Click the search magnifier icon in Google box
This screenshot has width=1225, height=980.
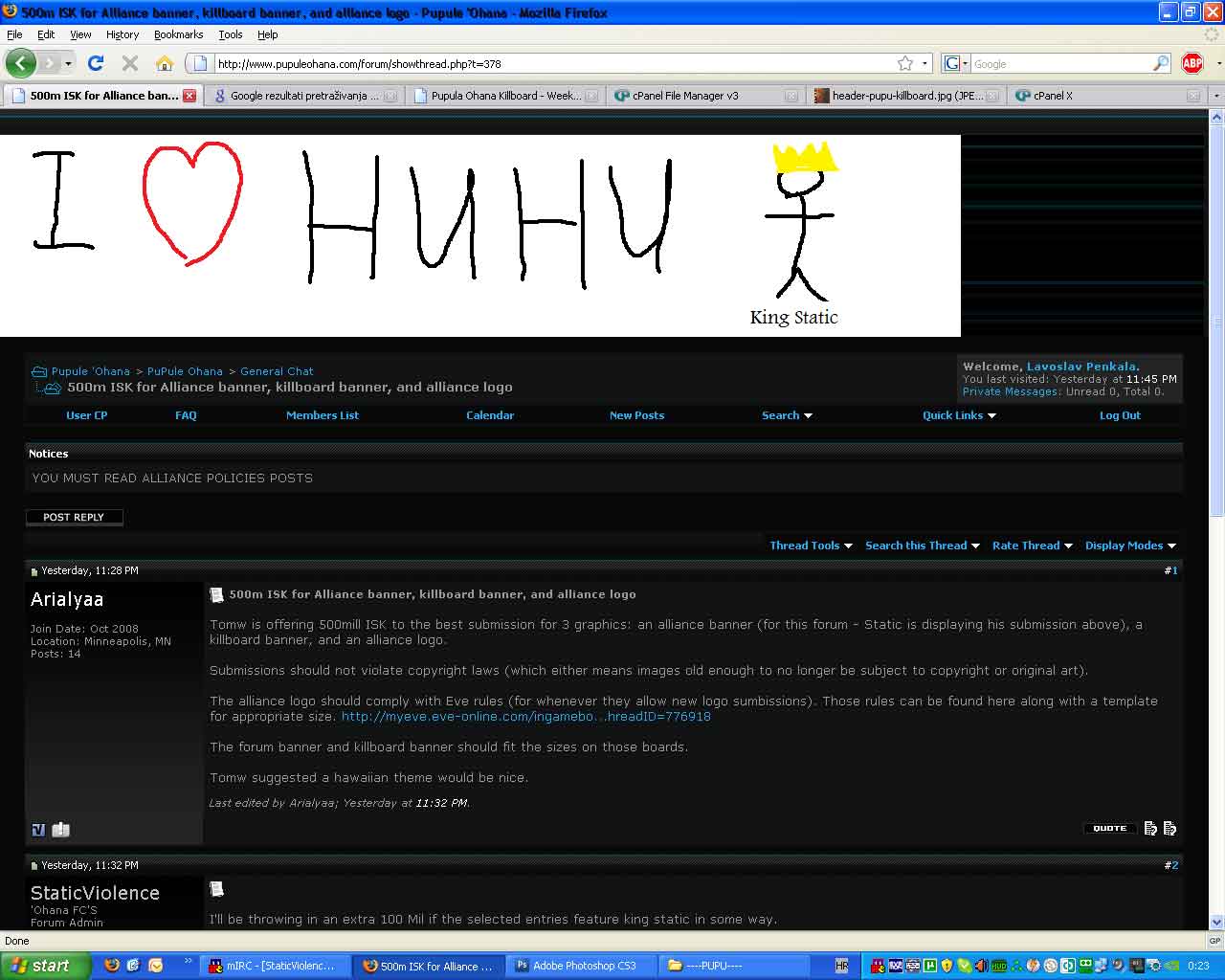(1161, 63)
